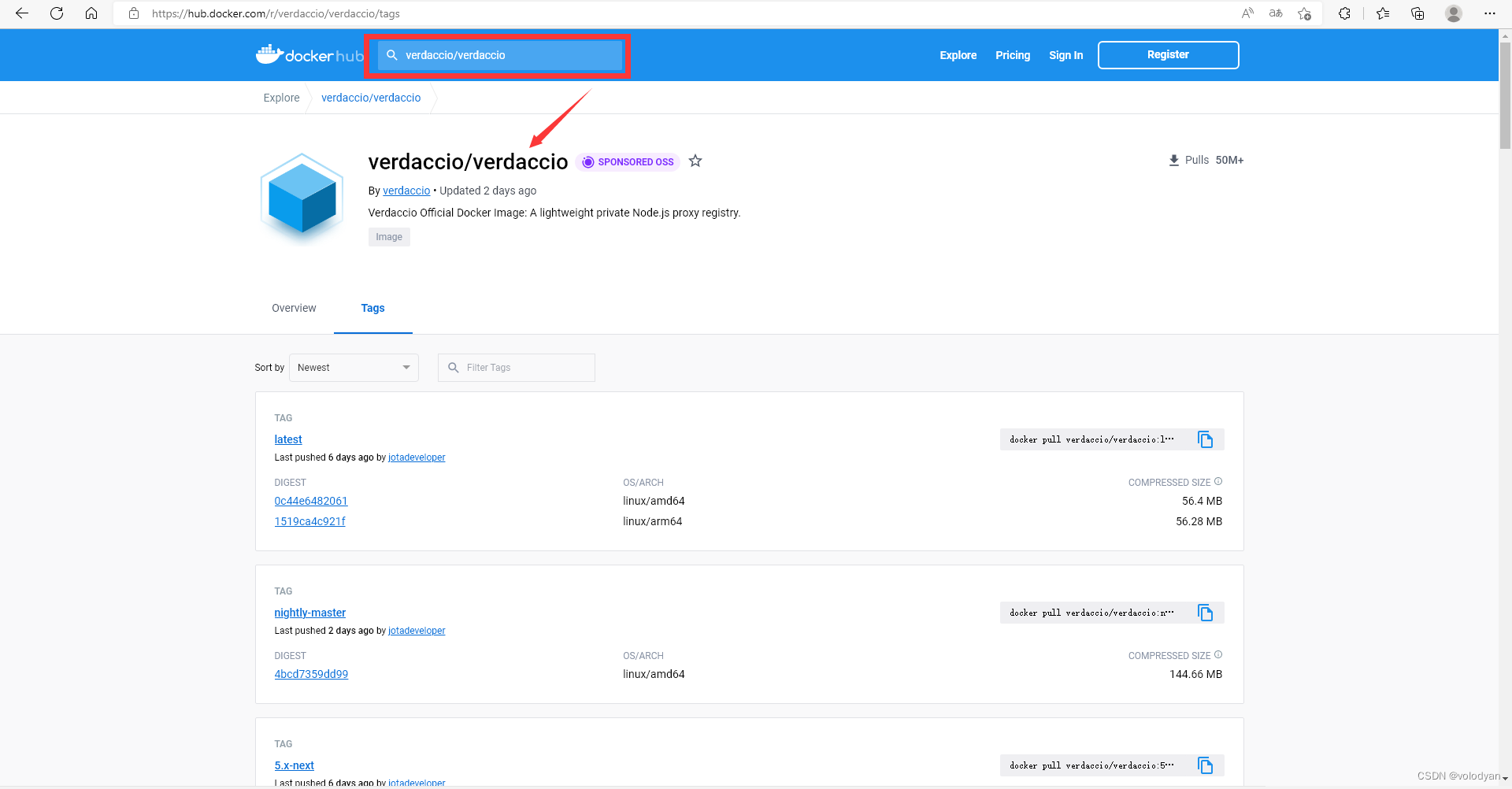Image resolution: width=1512 pixels, height=789 pixels.
Task: Open browser collections icon
Action: click(1417, 13)
